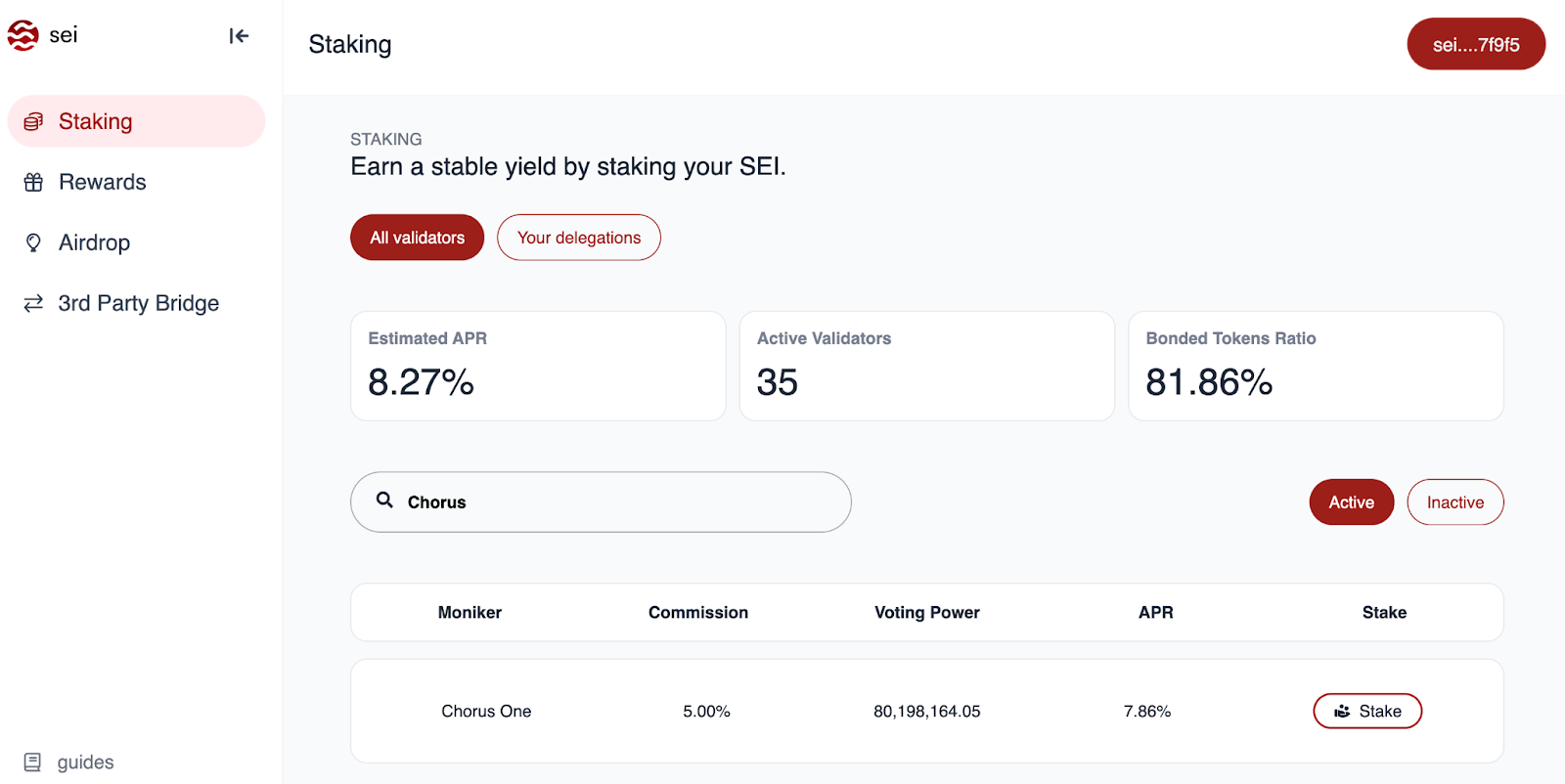Show Active validators filter
1565x784 pixels.
(1351, 502)
